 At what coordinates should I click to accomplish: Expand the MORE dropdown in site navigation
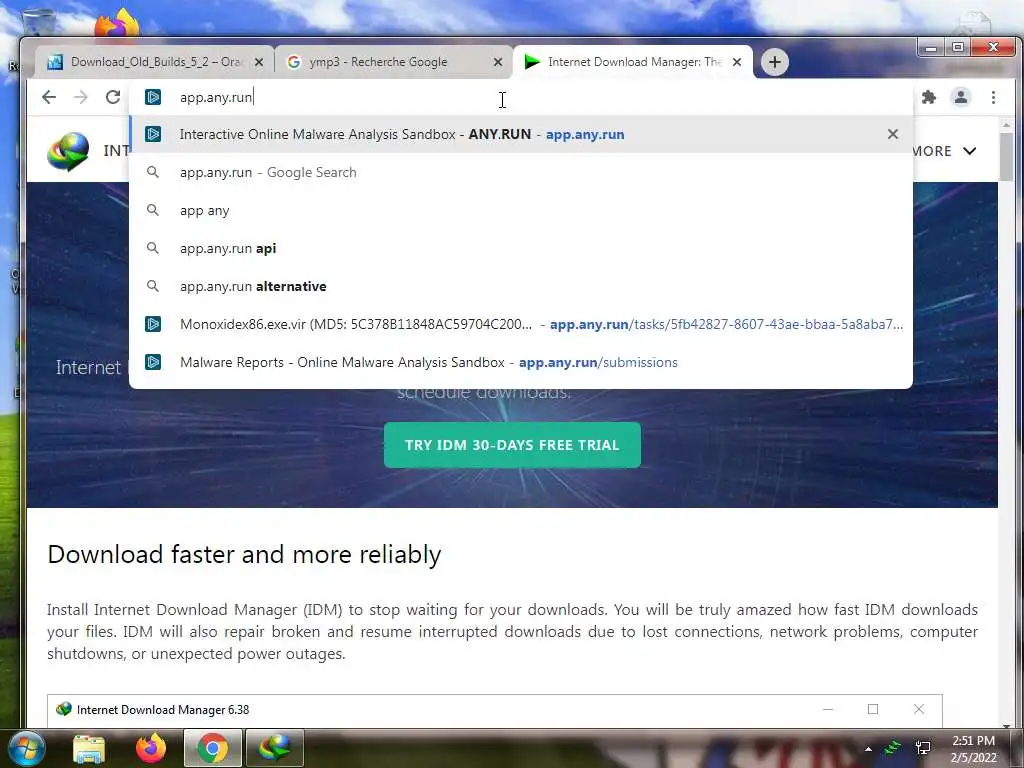click(x=944, y=151)
